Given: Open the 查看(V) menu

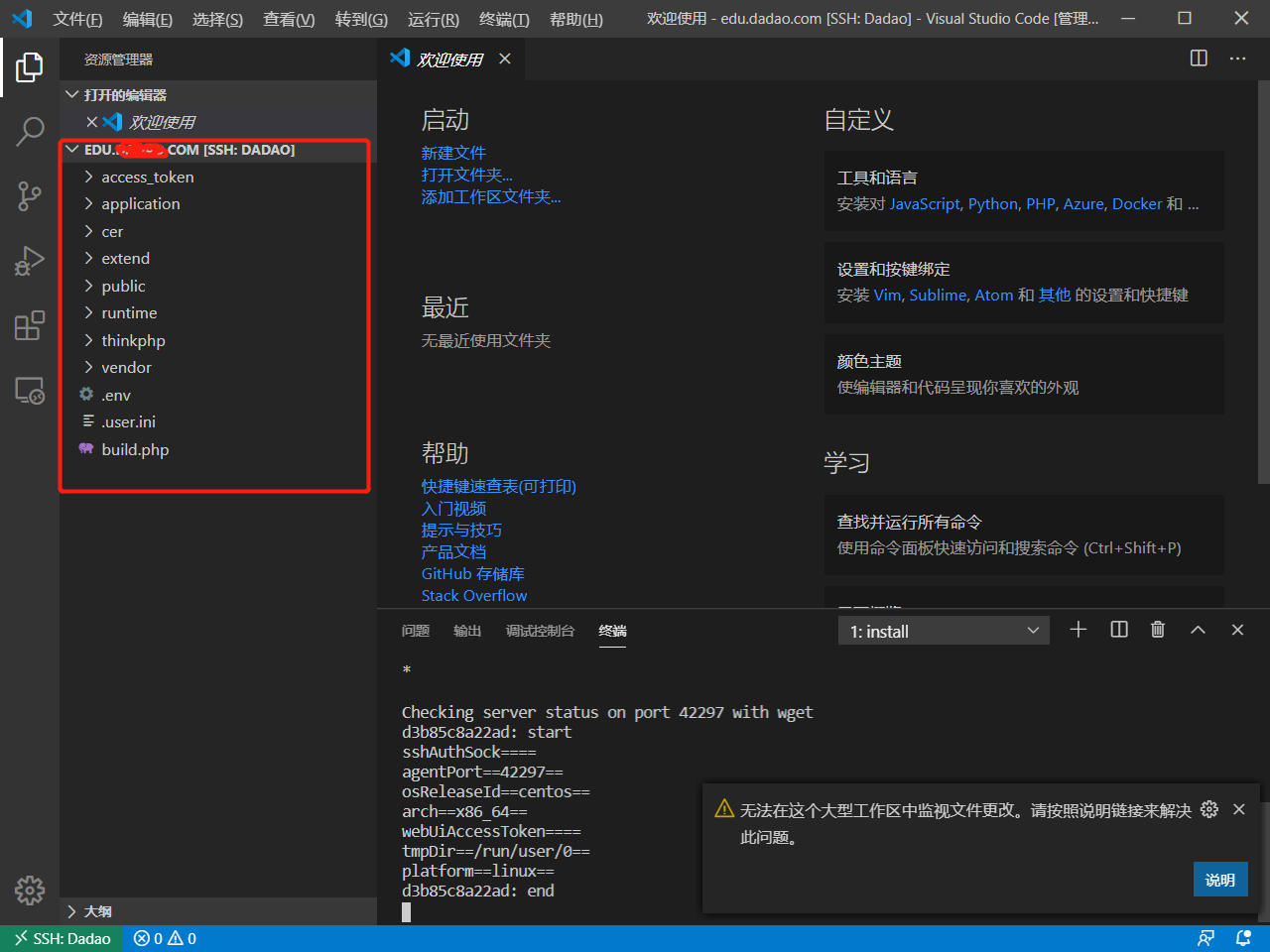Looking at the screenshot, I should [x=289, y=19].
